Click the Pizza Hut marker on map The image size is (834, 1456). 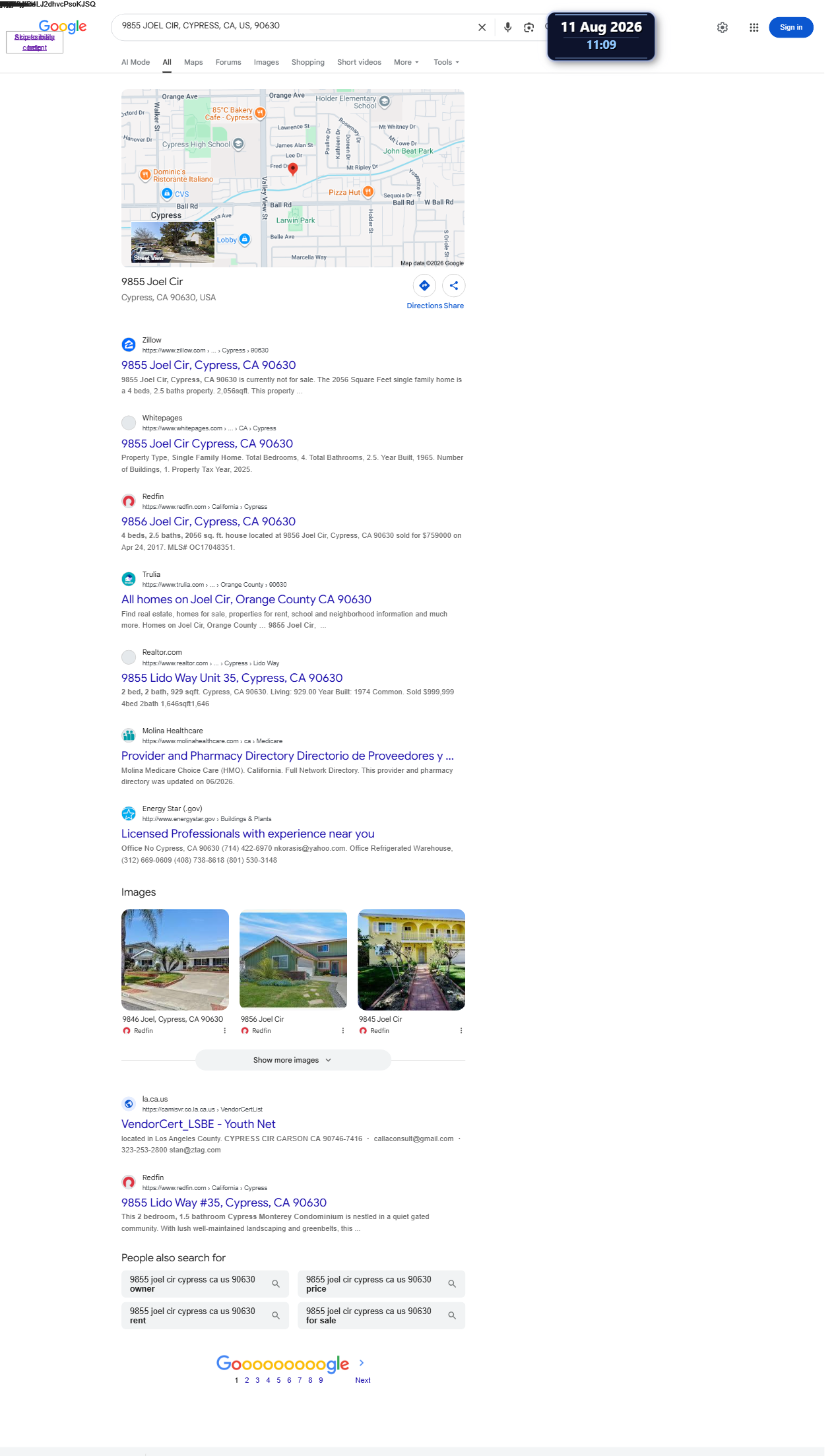[368, 191]
